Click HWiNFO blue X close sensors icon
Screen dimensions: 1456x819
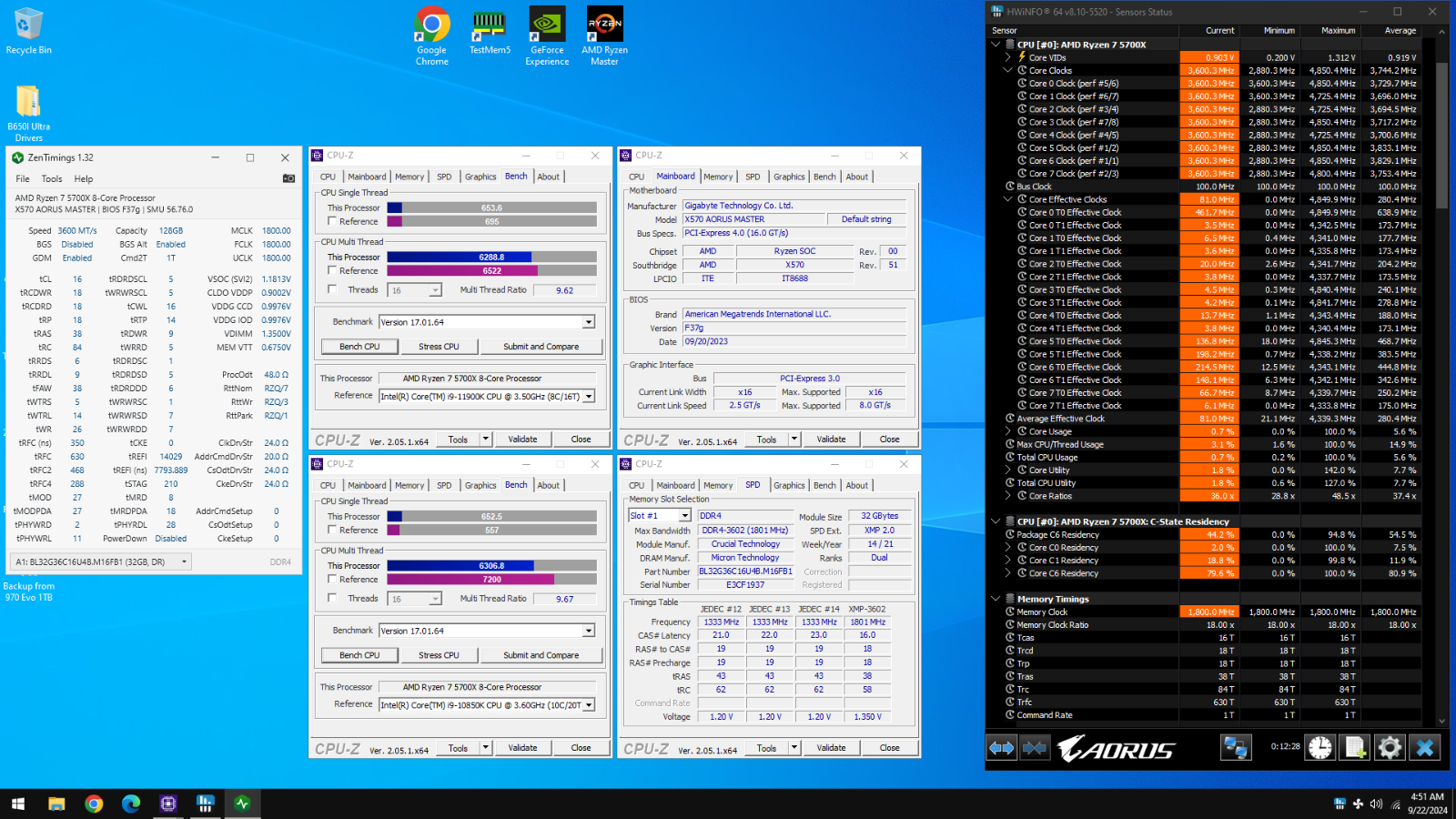pos(1425,748)
